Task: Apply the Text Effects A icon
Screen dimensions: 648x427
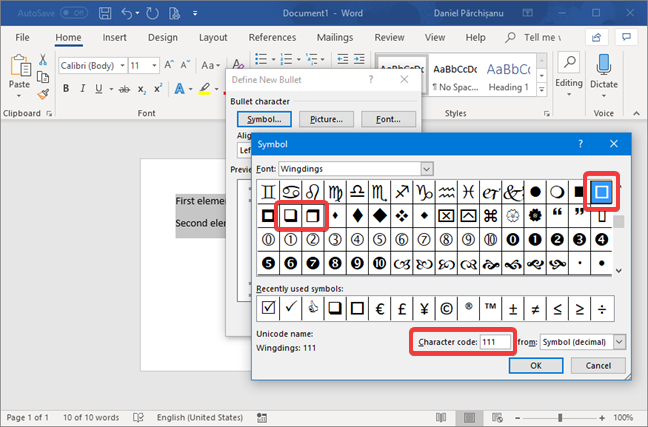Action: pyautogui.click(x=179, y=88)
